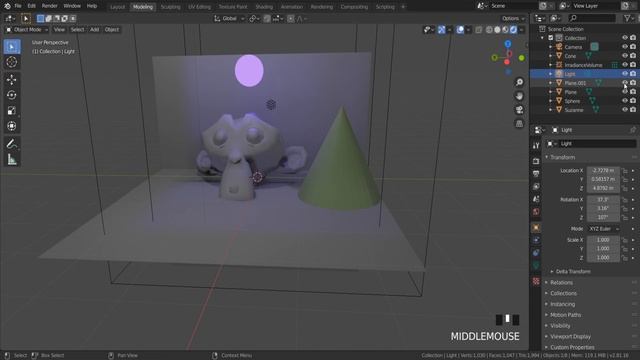The width and height of the screenshot is (640, 360).
Task: Expand the Collections panel
Action: point(563,293)
